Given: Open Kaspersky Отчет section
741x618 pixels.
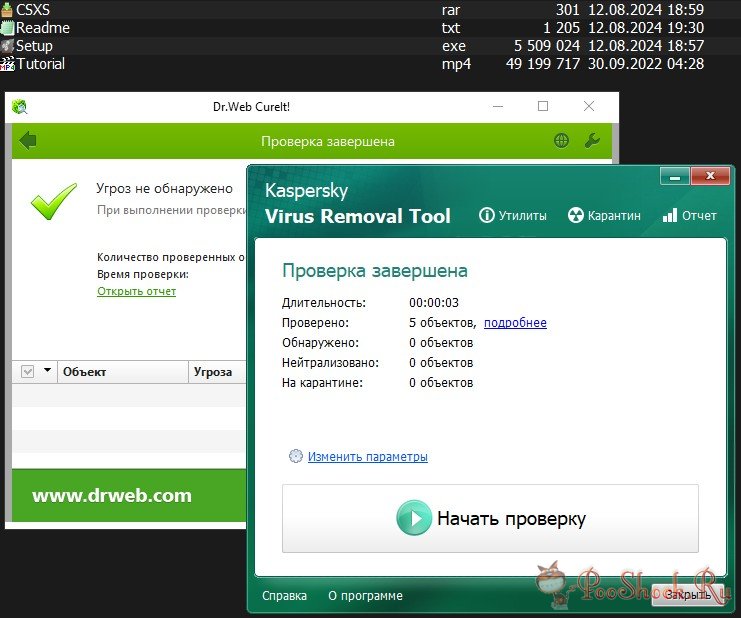Looking at the screenshot, I should coord(689,215).
